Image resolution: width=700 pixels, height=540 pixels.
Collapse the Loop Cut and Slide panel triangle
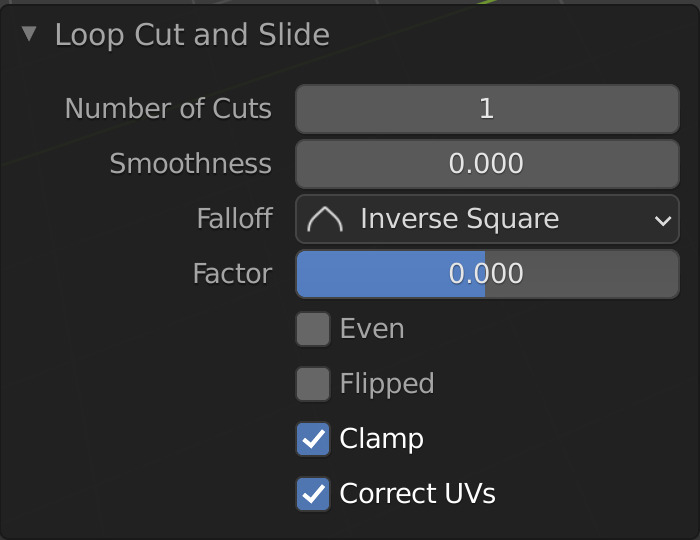pyautogui.click(x=29, y=34)
